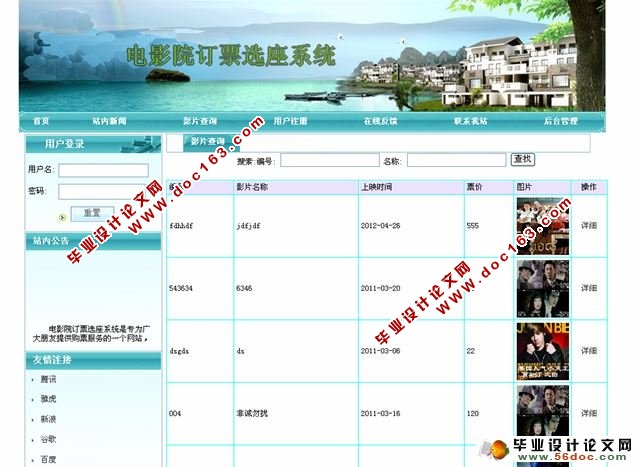The width and height of the screenshot is (642, 467).
Task: Focus the 名称 search input
Action: click(x=457, y=160)
